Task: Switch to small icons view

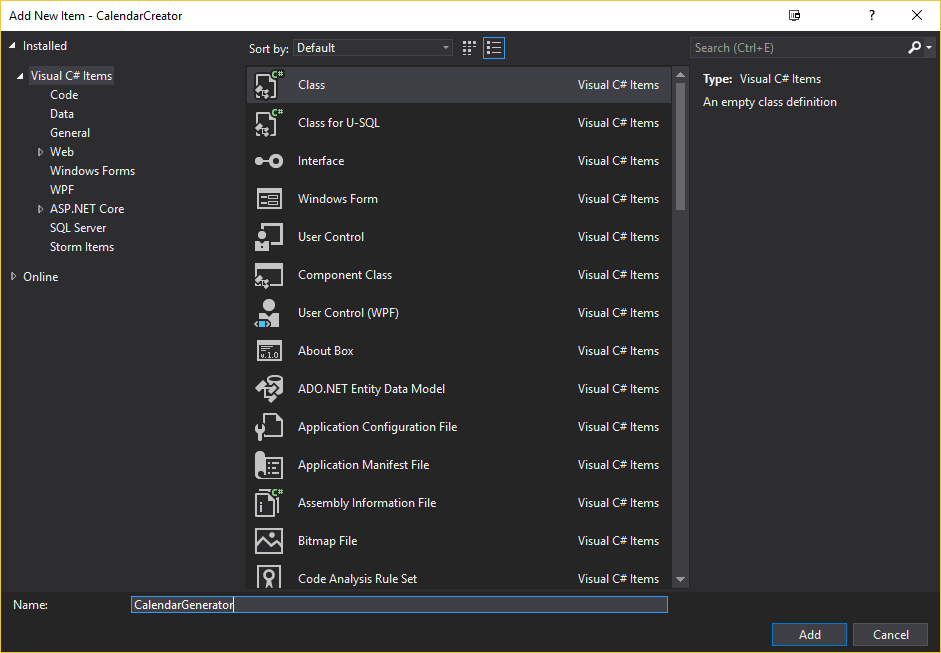Action: [x=470, y=48]
